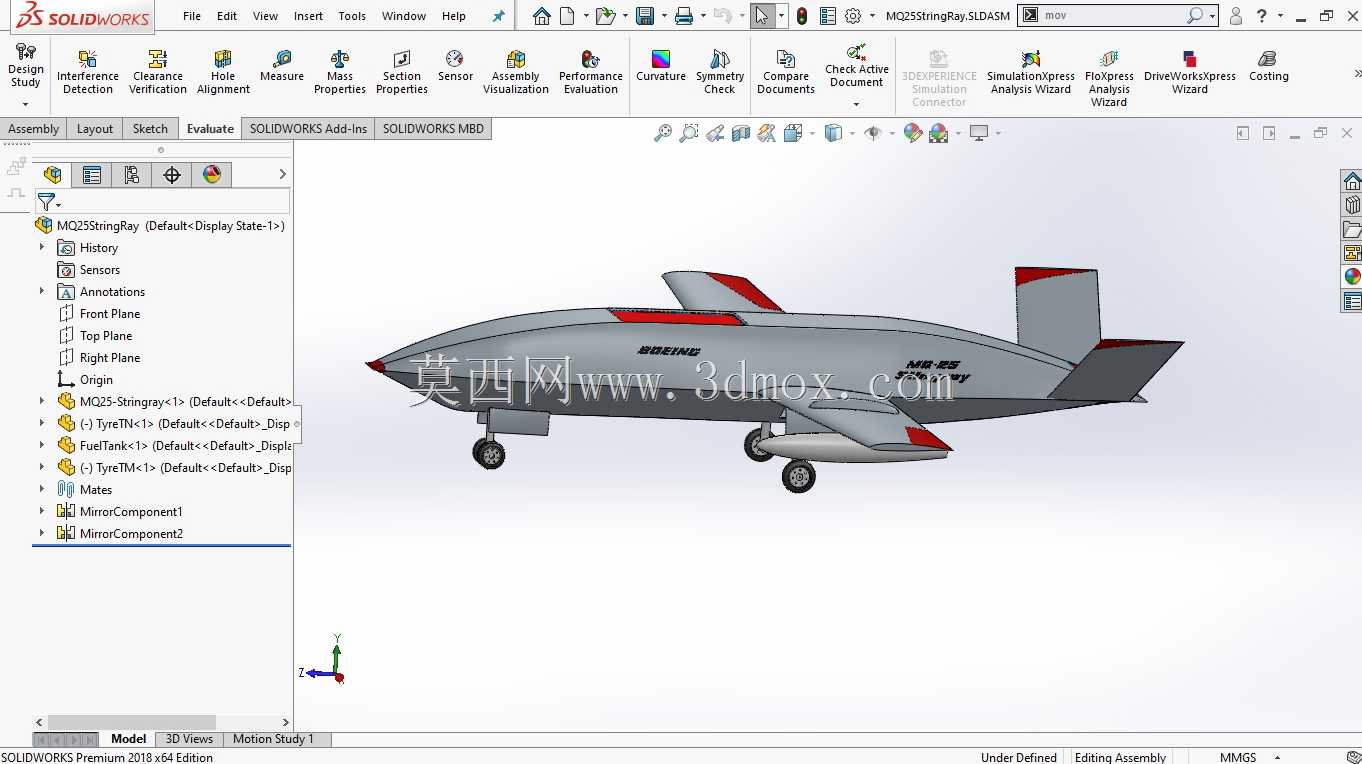Click the Home toolbar icon
This screenshot has width=1362, height=764.
(x=541, y=16)
